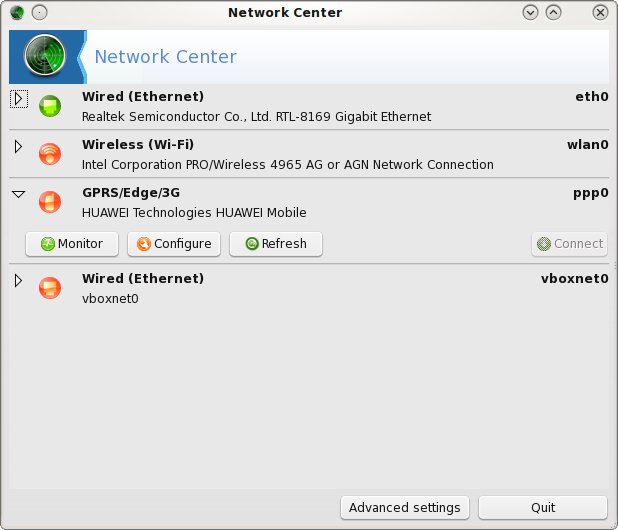The width and height of the screenshot is (618, 530).
Task: Expand the vboxnet0 Wired (Ethernet) entry
Action: click(18, 281)
